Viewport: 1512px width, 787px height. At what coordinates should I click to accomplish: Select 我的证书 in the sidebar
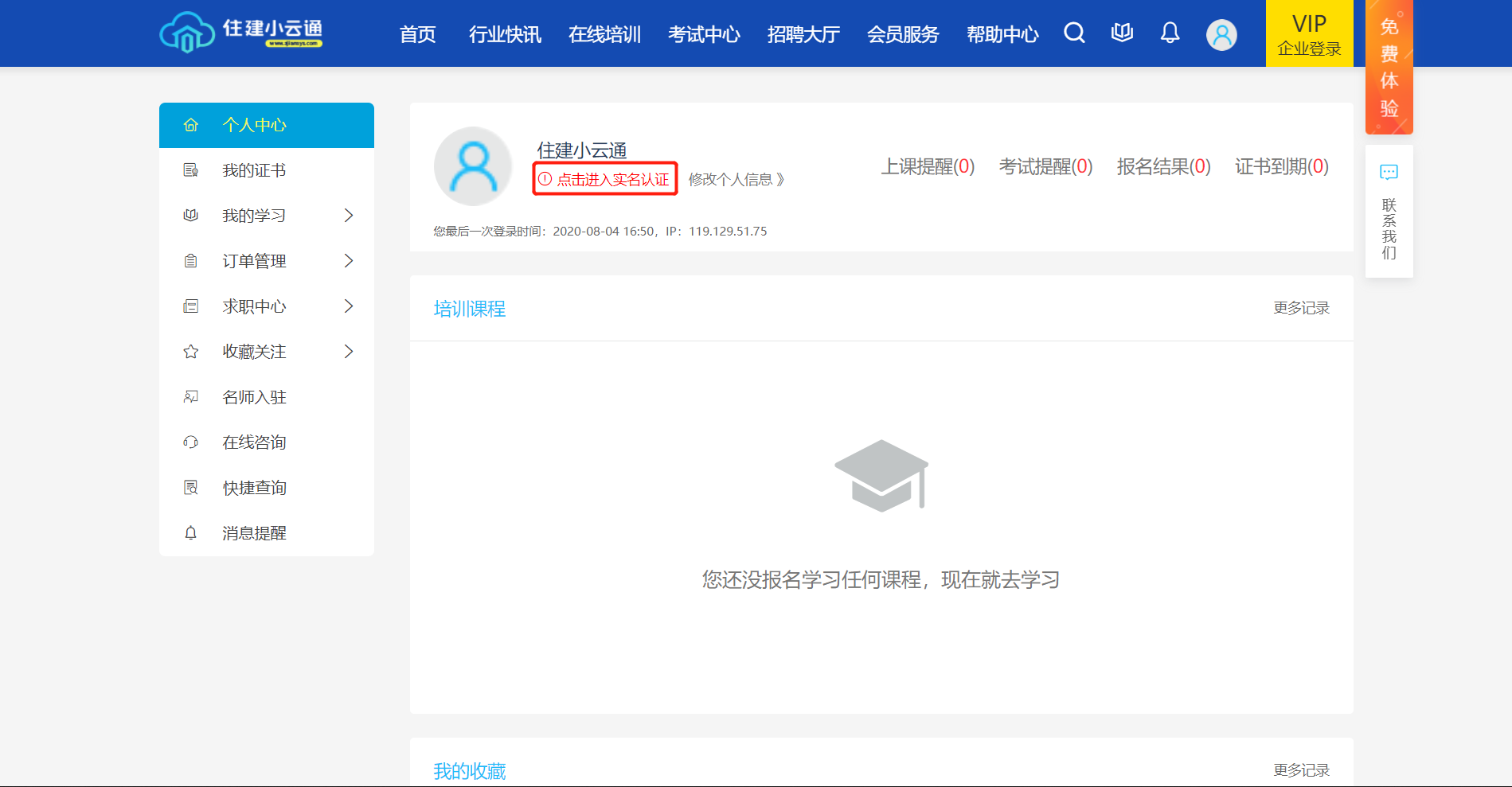254,170
